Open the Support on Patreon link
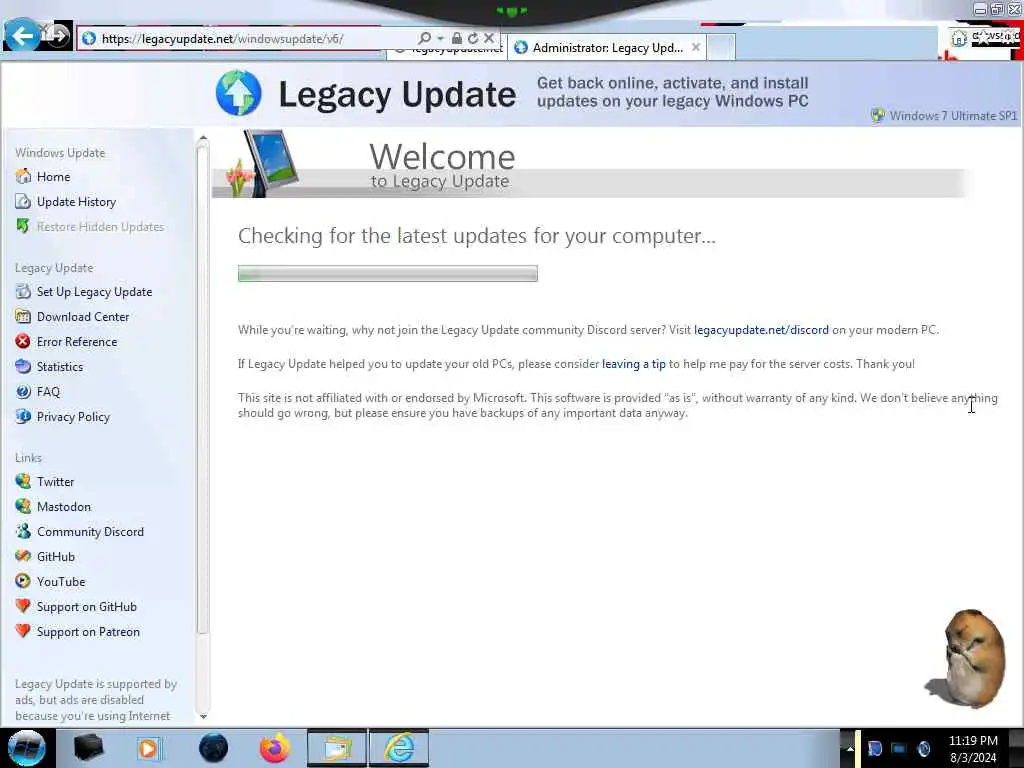1024x768 pixels. (88, 632)
